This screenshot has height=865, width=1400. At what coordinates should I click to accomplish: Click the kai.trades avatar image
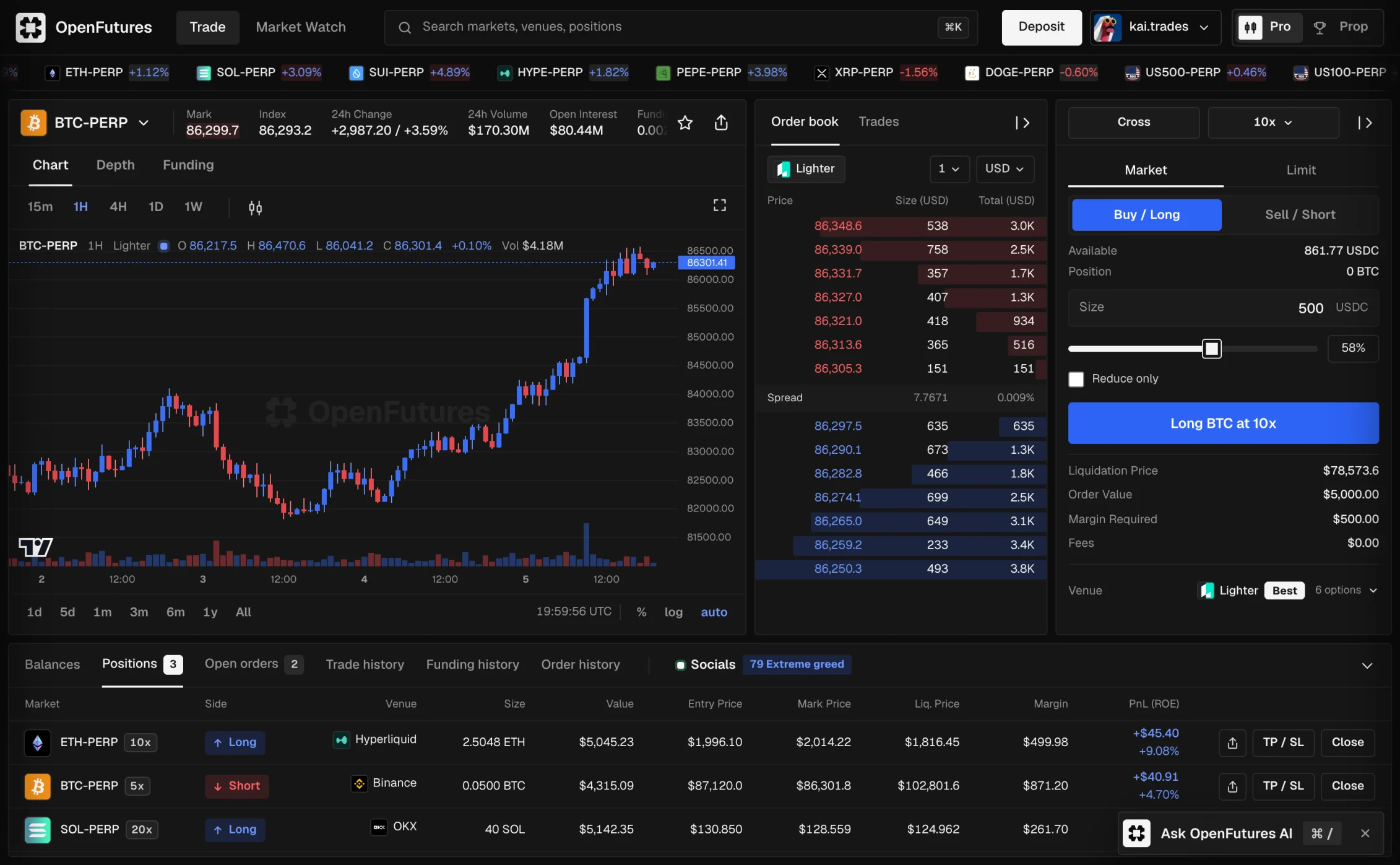(1107, 27)
